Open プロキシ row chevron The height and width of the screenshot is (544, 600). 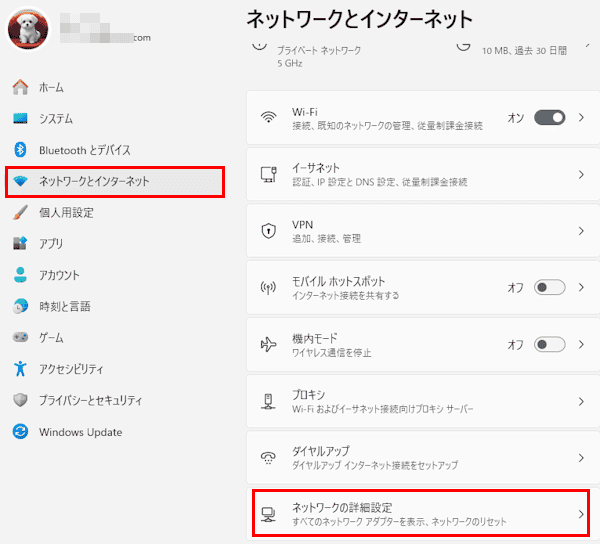581,401
